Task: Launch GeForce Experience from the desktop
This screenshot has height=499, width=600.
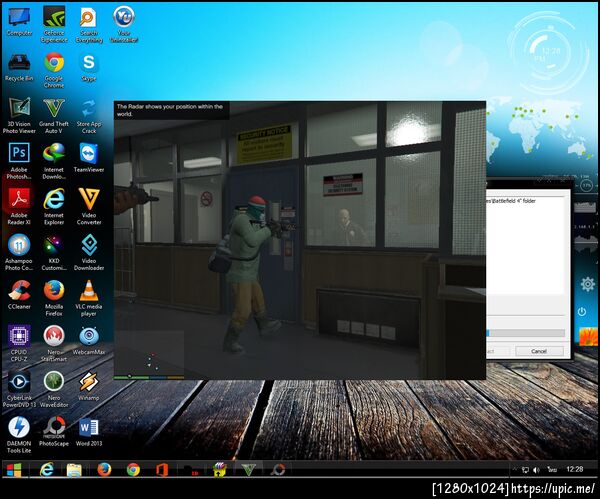Action: point(54,24)
